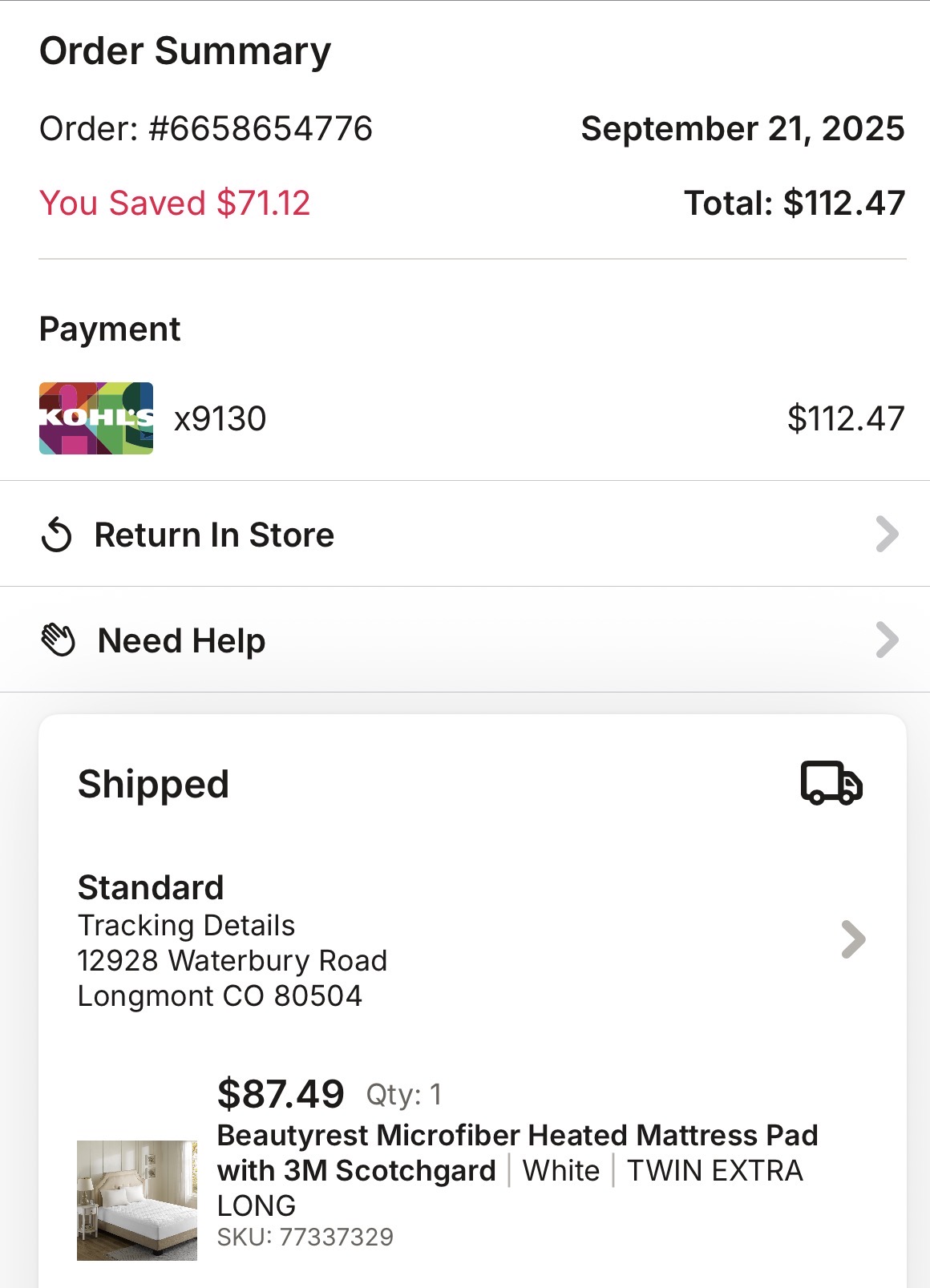
Task: Expand the Return In Store chevron
Action: click(x=887, y=535)
